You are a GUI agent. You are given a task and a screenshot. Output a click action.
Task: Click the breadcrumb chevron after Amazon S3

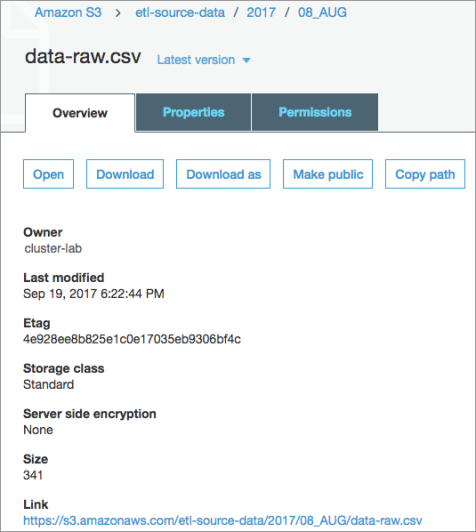(118, 13)
